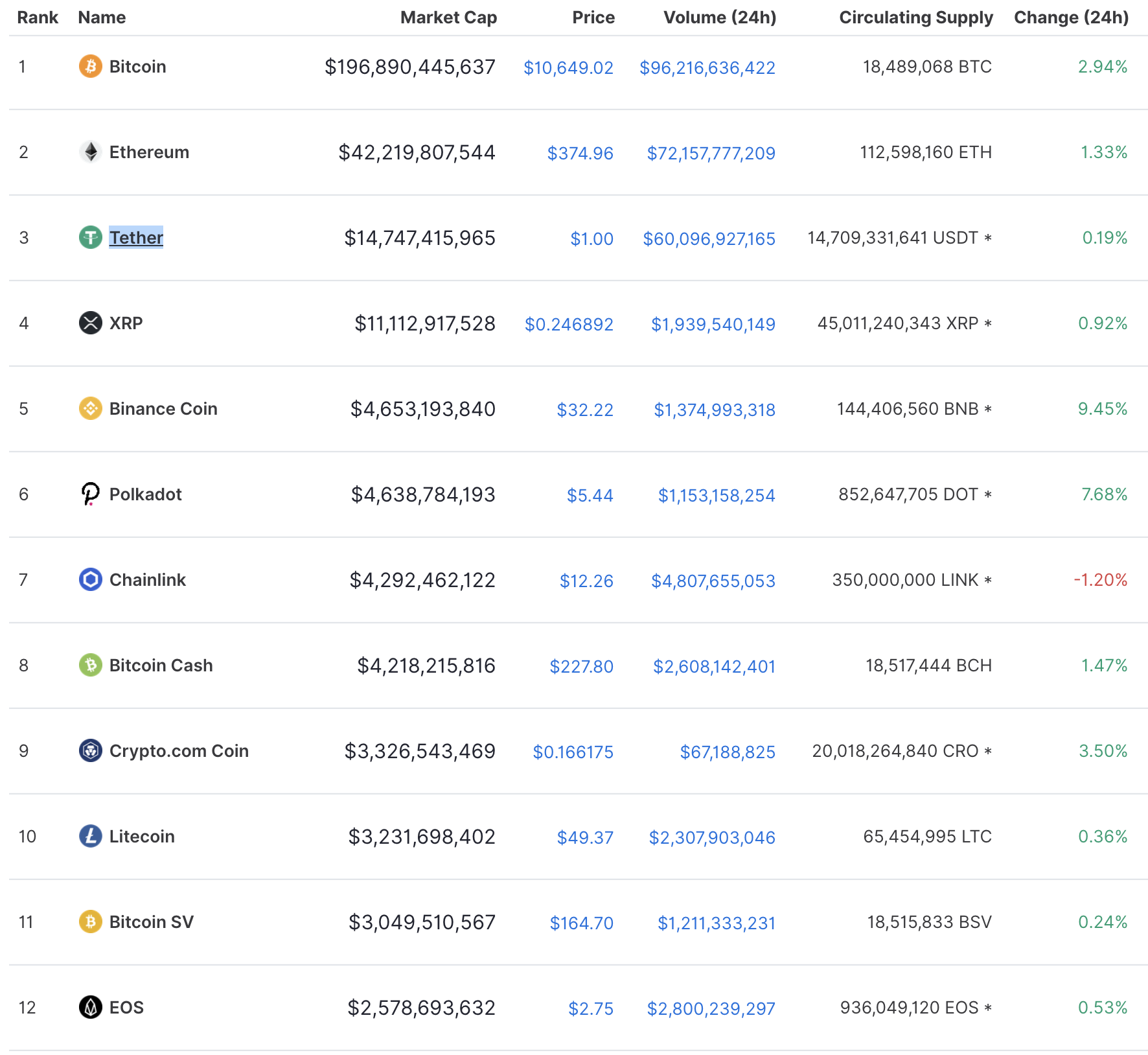Click Bitcoin volume $96,216,636,422
1148x1055 pixels.
pyautogui.click(x=707, y=67)
